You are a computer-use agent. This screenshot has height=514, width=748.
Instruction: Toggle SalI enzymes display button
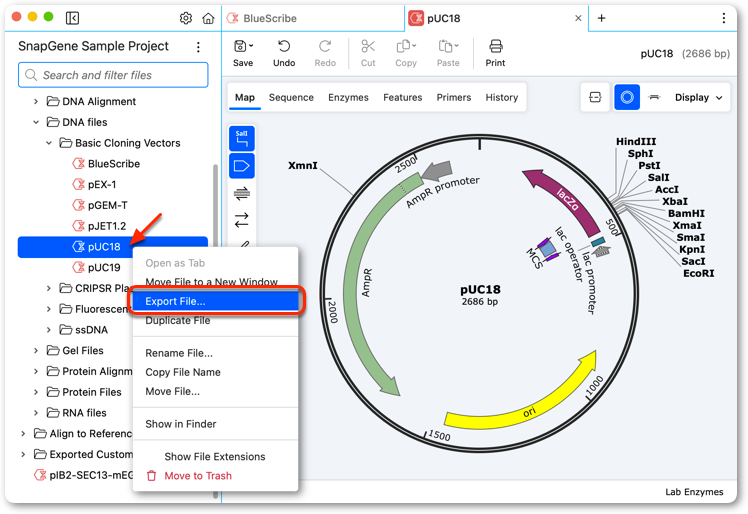coord(242,138)
